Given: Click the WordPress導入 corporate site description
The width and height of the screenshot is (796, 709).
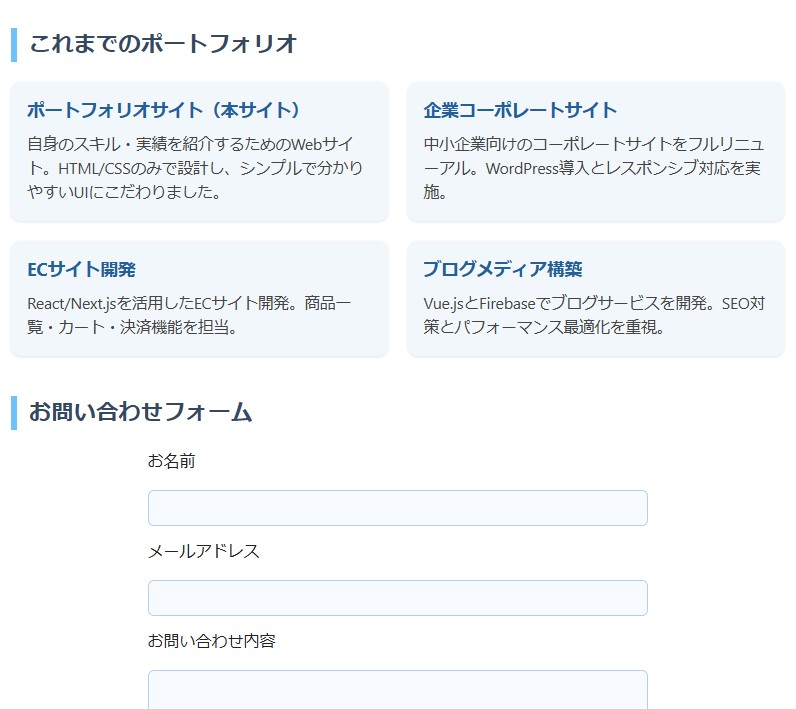Looking at the screenshot, I should 594,168.
